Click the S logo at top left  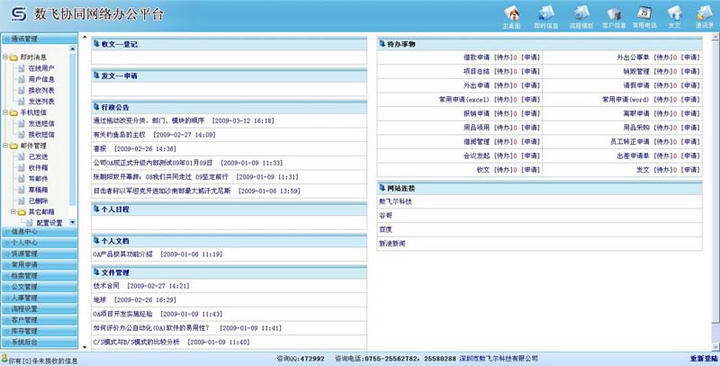tap(18, 14)
